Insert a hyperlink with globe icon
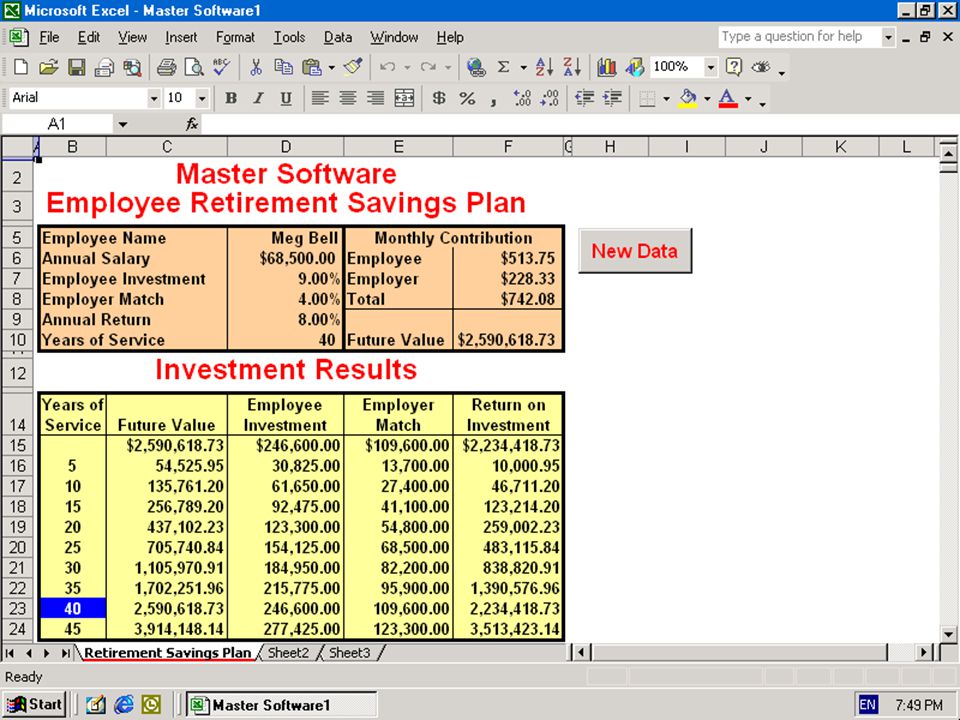 (476, 67)
